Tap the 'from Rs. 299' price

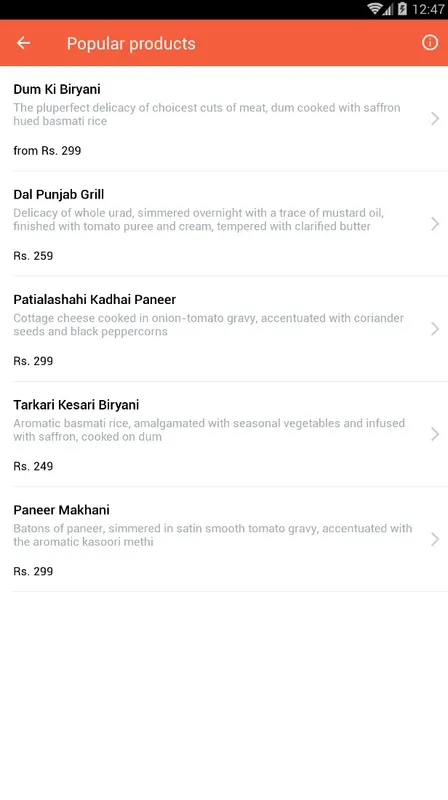(x=47, y=151)
